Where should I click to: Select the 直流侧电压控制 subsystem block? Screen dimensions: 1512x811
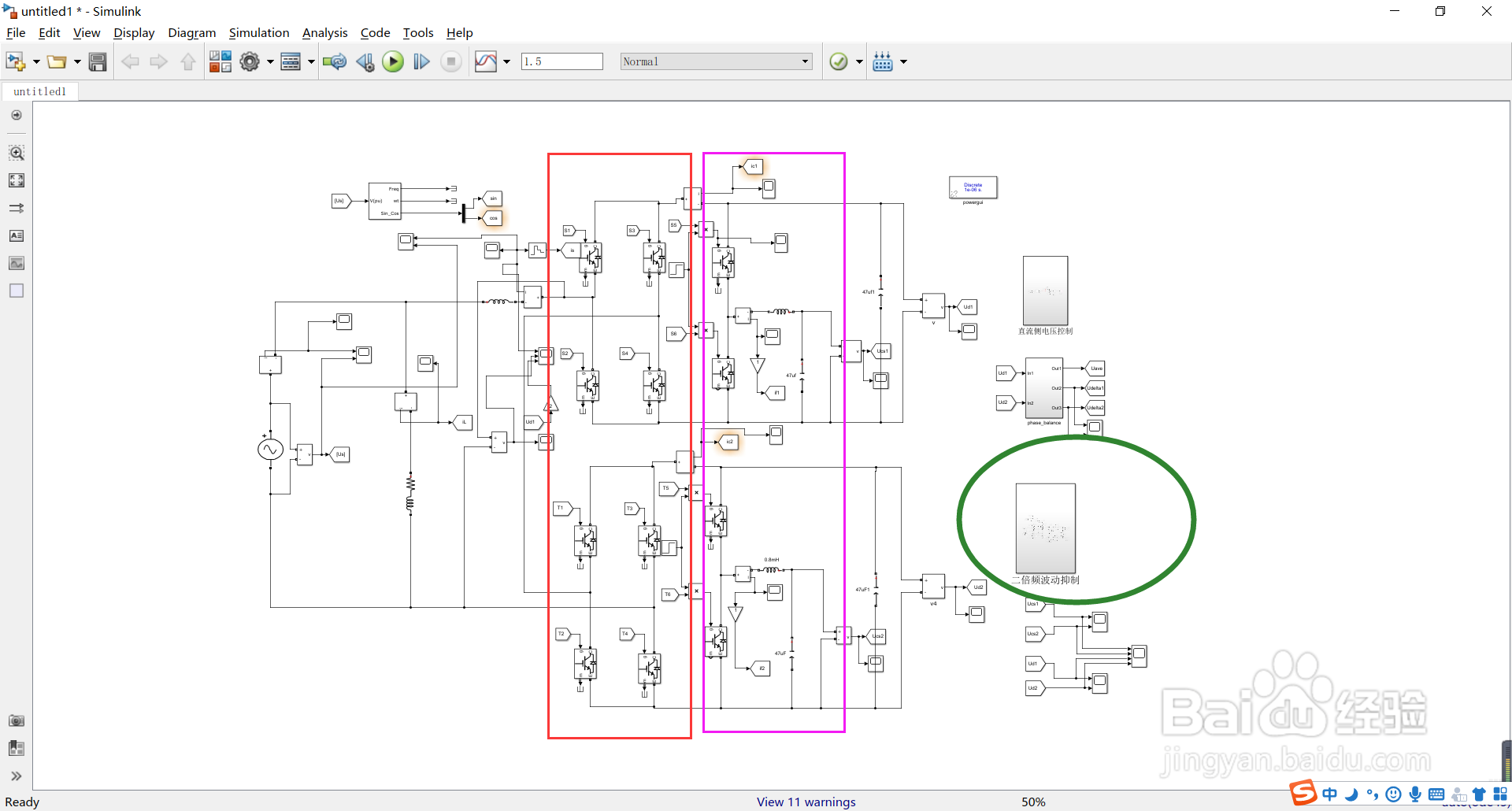tap(1045, 291)
